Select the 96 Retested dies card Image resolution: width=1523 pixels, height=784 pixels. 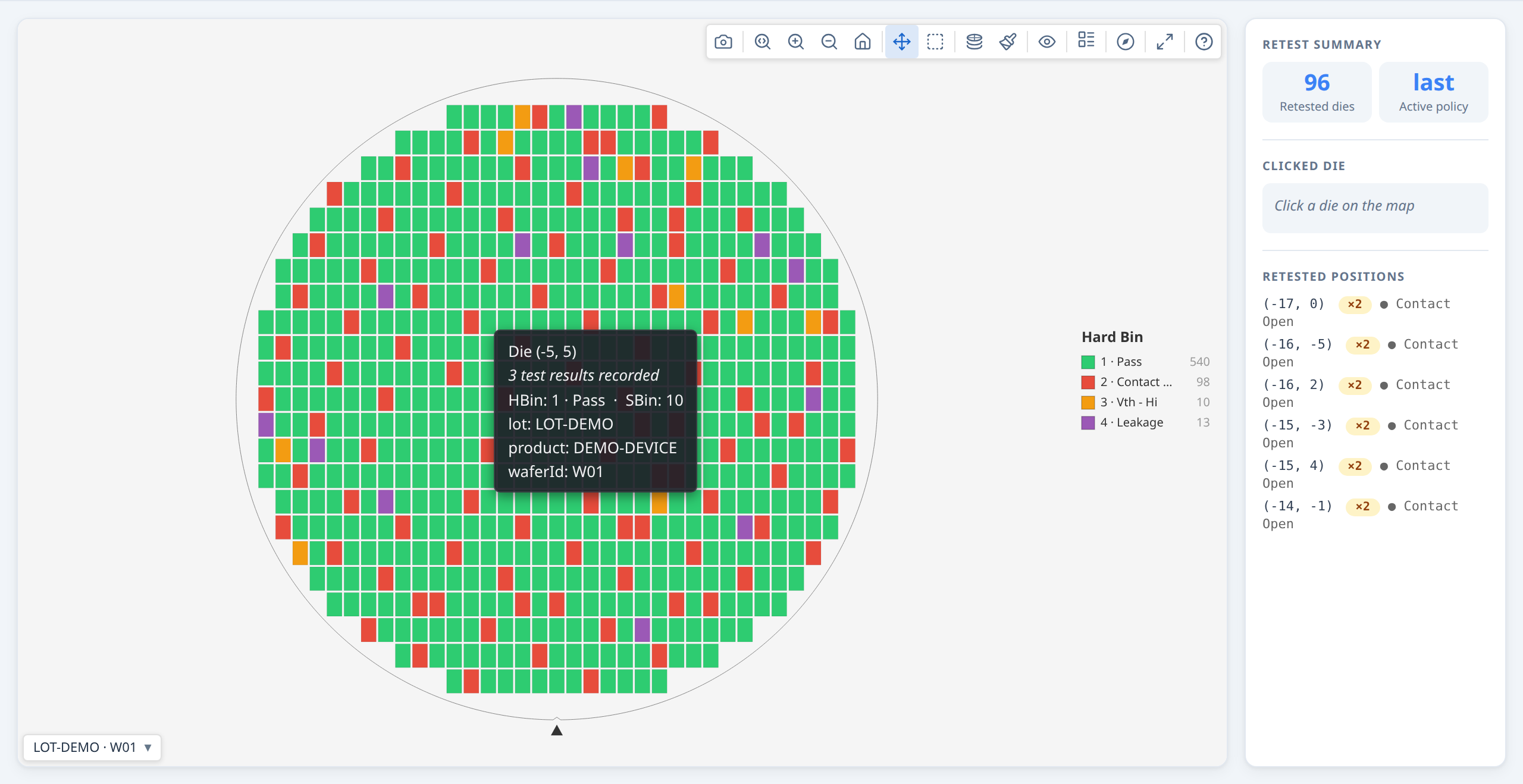coord(1317,92)
